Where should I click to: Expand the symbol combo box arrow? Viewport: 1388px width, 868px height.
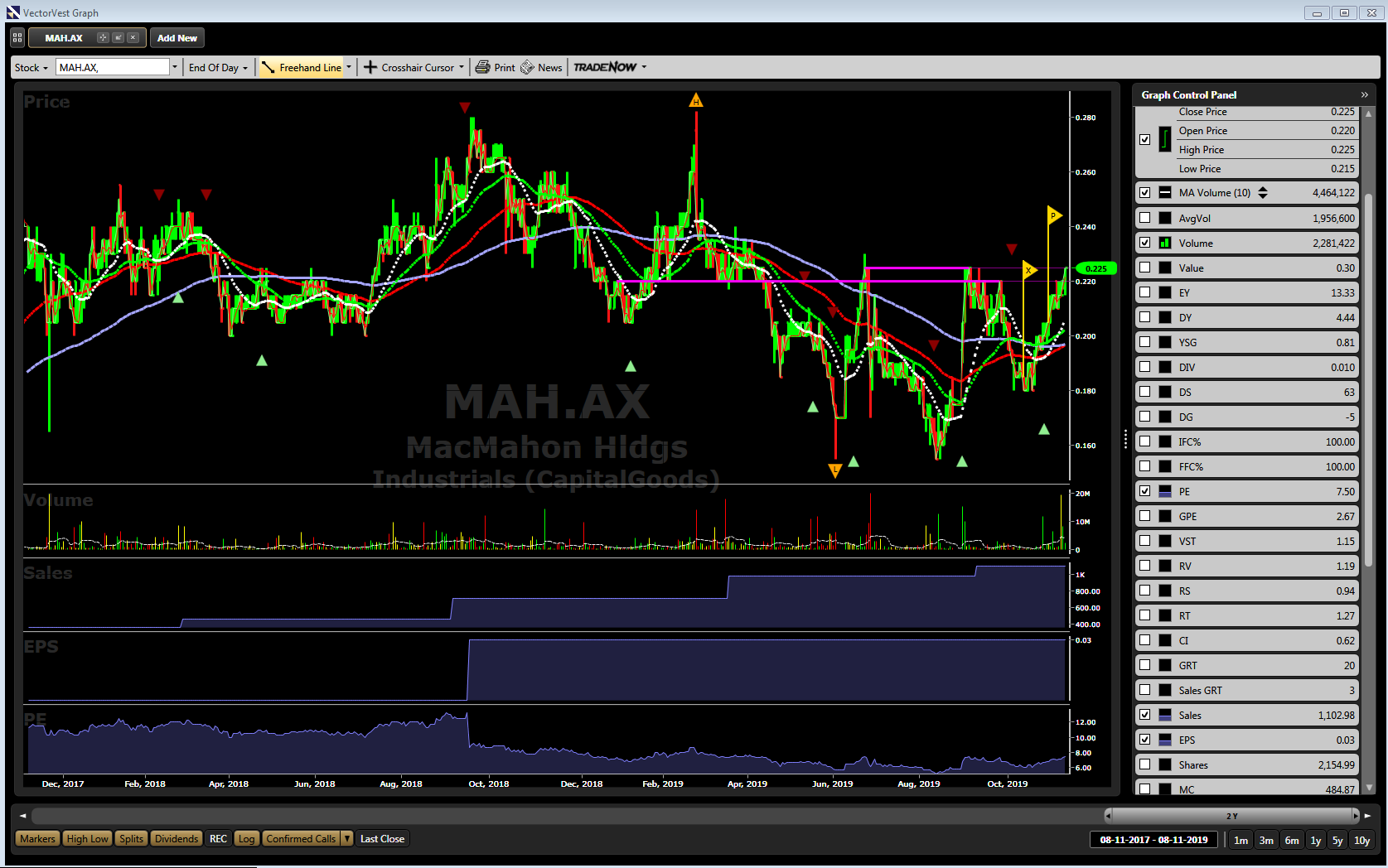[x=175, y=67]
